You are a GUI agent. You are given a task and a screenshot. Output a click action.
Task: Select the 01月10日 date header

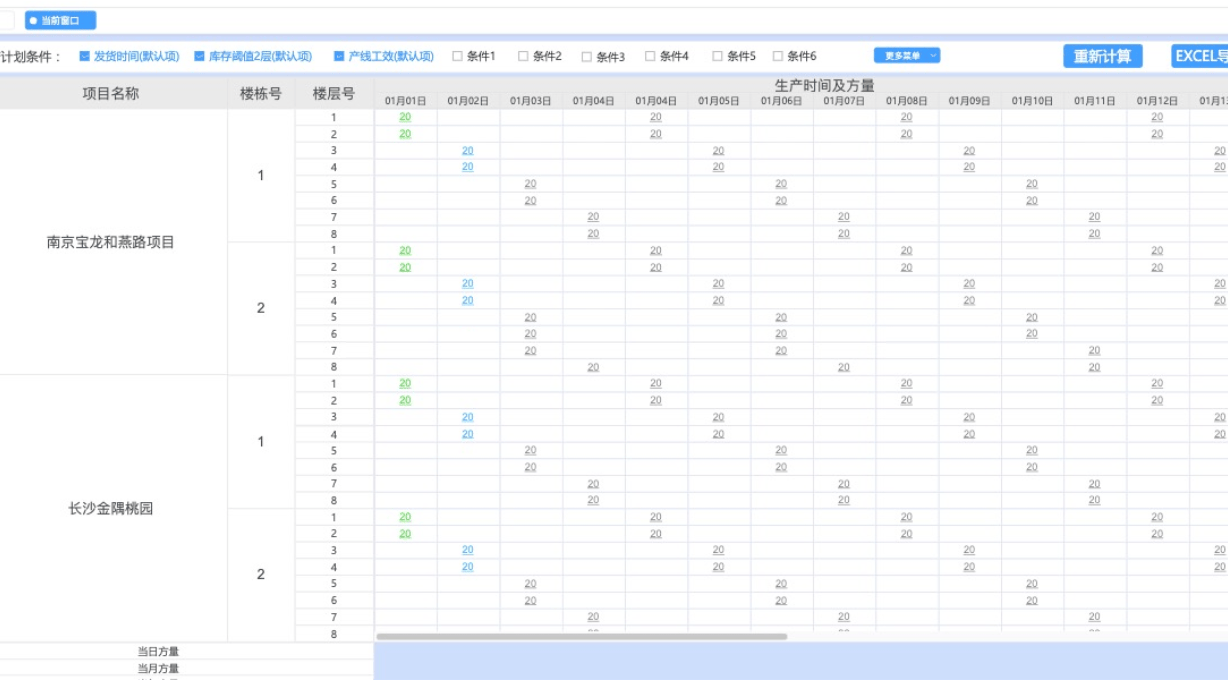tap(1033, 101)
